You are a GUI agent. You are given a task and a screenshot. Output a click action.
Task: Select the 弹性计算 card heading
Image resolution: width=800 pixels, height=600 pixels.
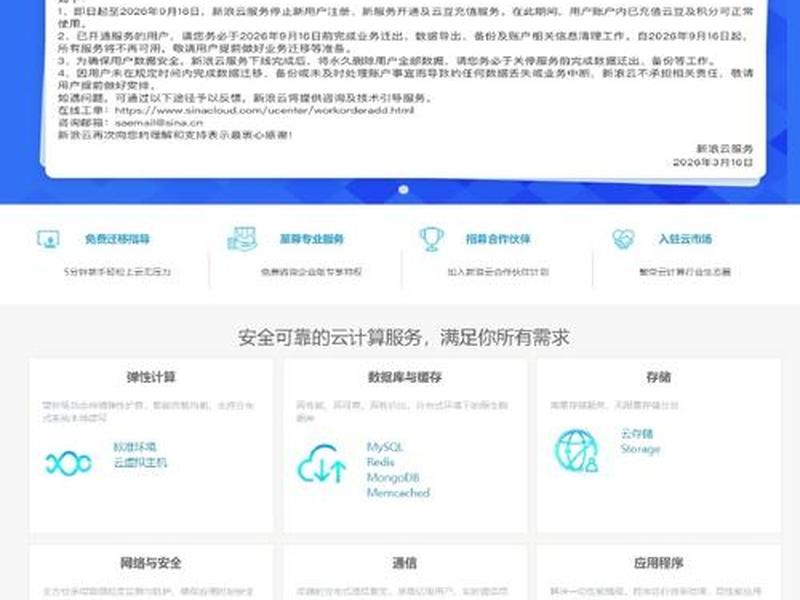click(x=151, y=377)
